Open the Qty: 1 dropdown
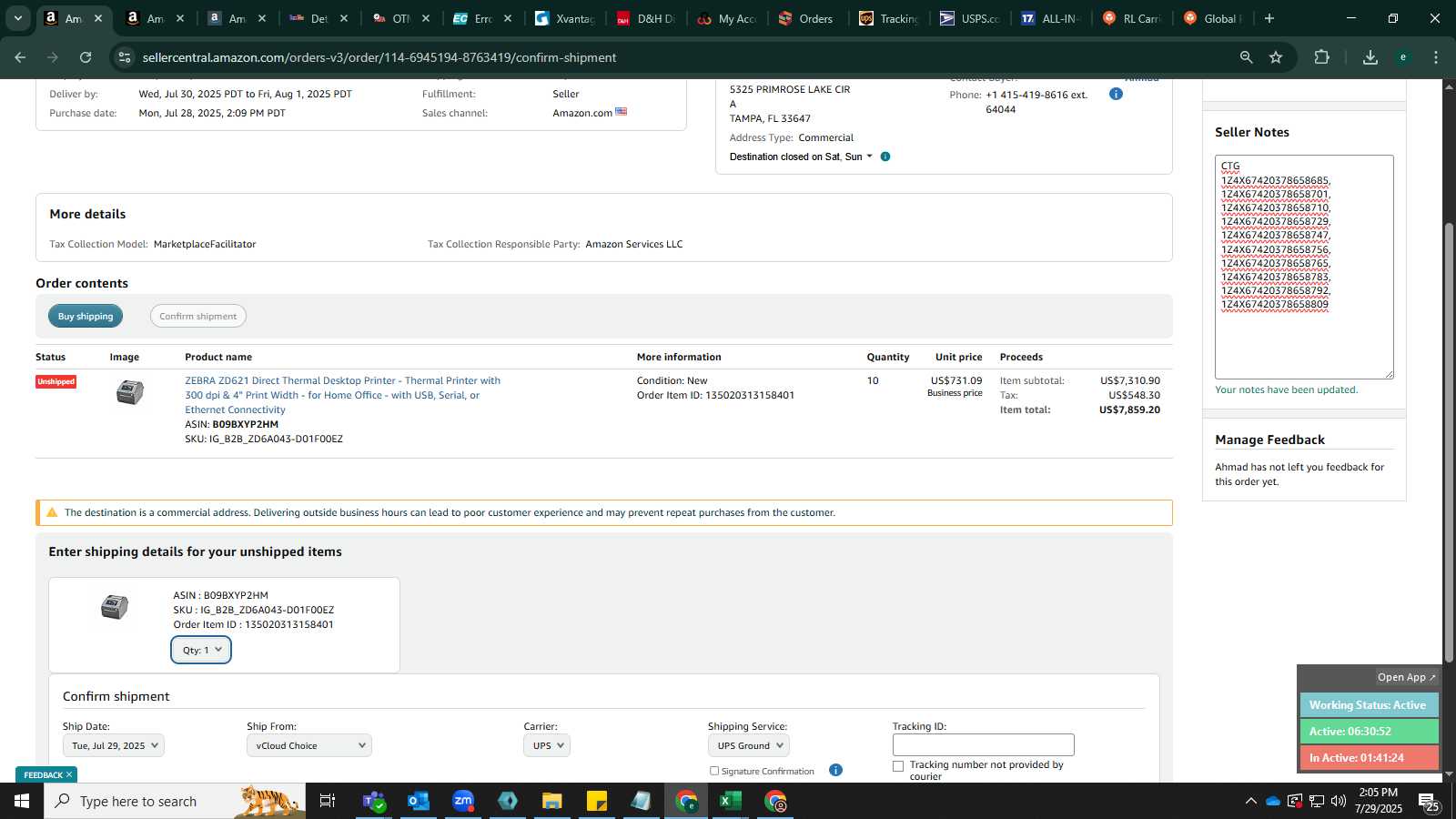 click(201, 650)
